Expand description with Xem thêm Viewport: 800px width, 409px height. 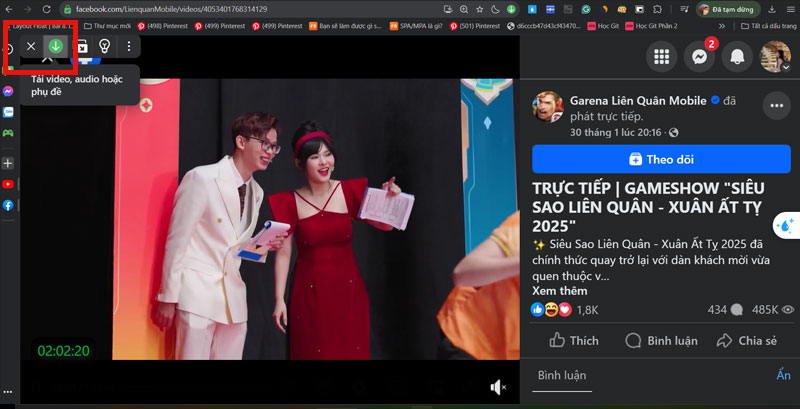[560, 291]
